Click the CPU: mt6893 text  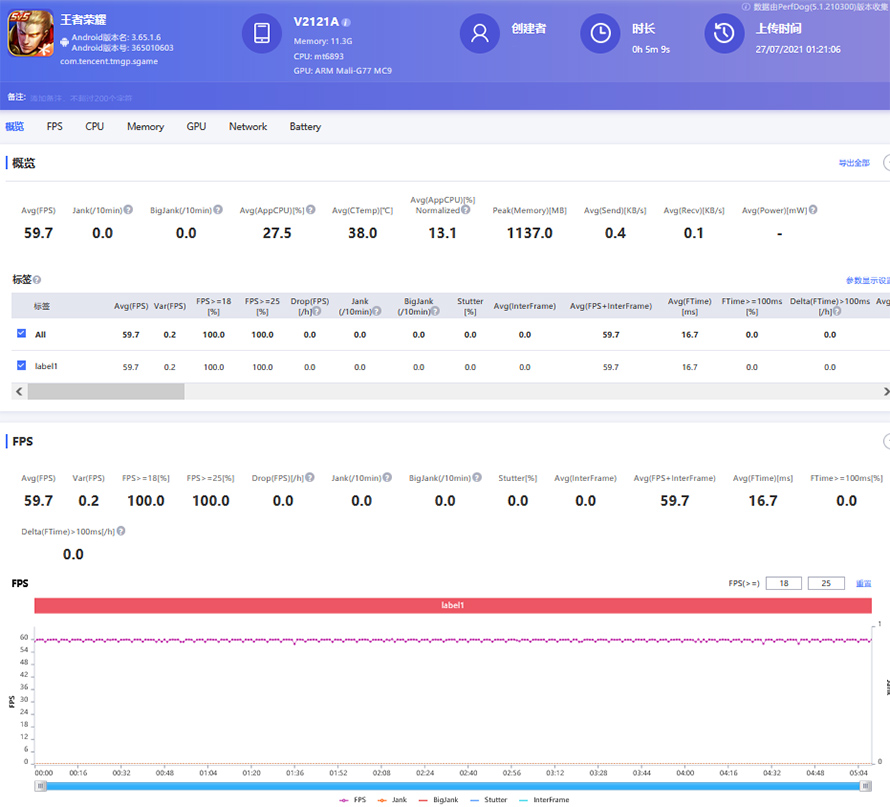coord(318,56)
